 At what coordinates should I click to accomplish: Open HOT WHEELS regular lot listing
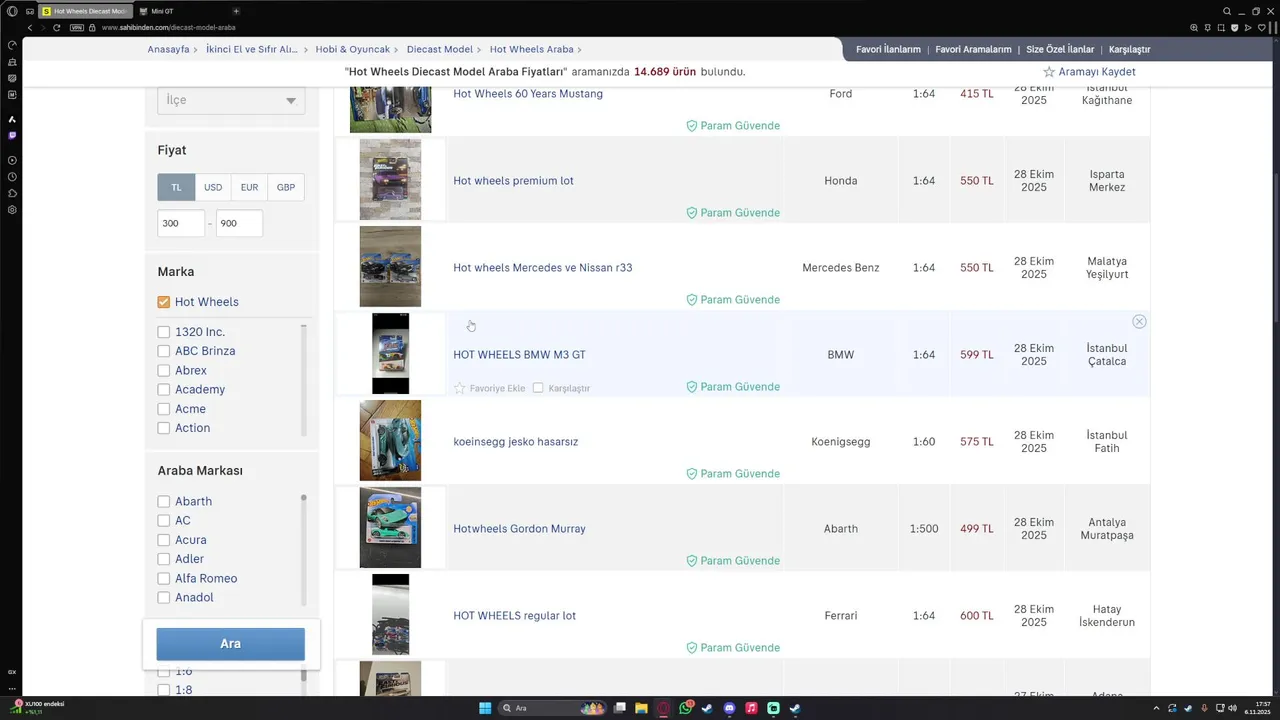pyautogui.click(x=514, y=616)
